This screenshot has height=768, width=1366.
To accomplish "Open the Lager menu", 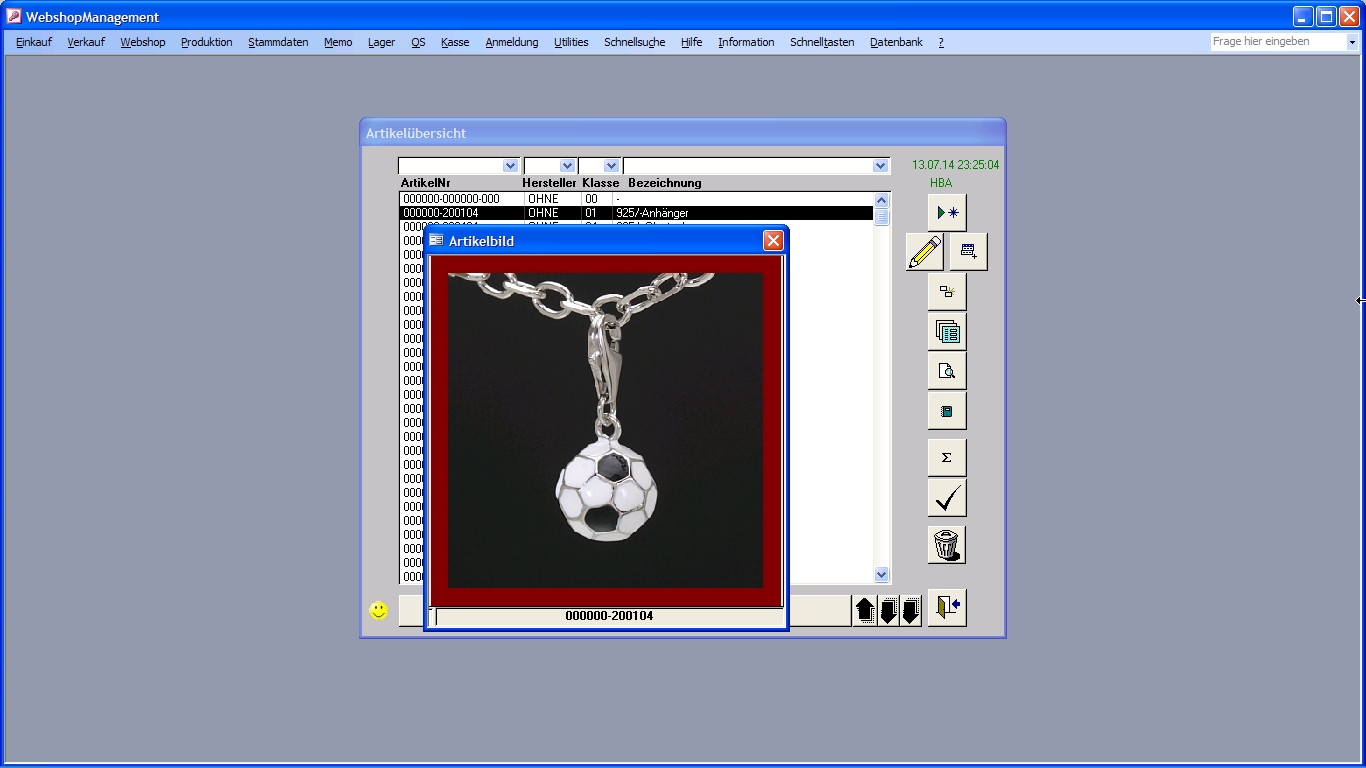I will coord(381,42).
